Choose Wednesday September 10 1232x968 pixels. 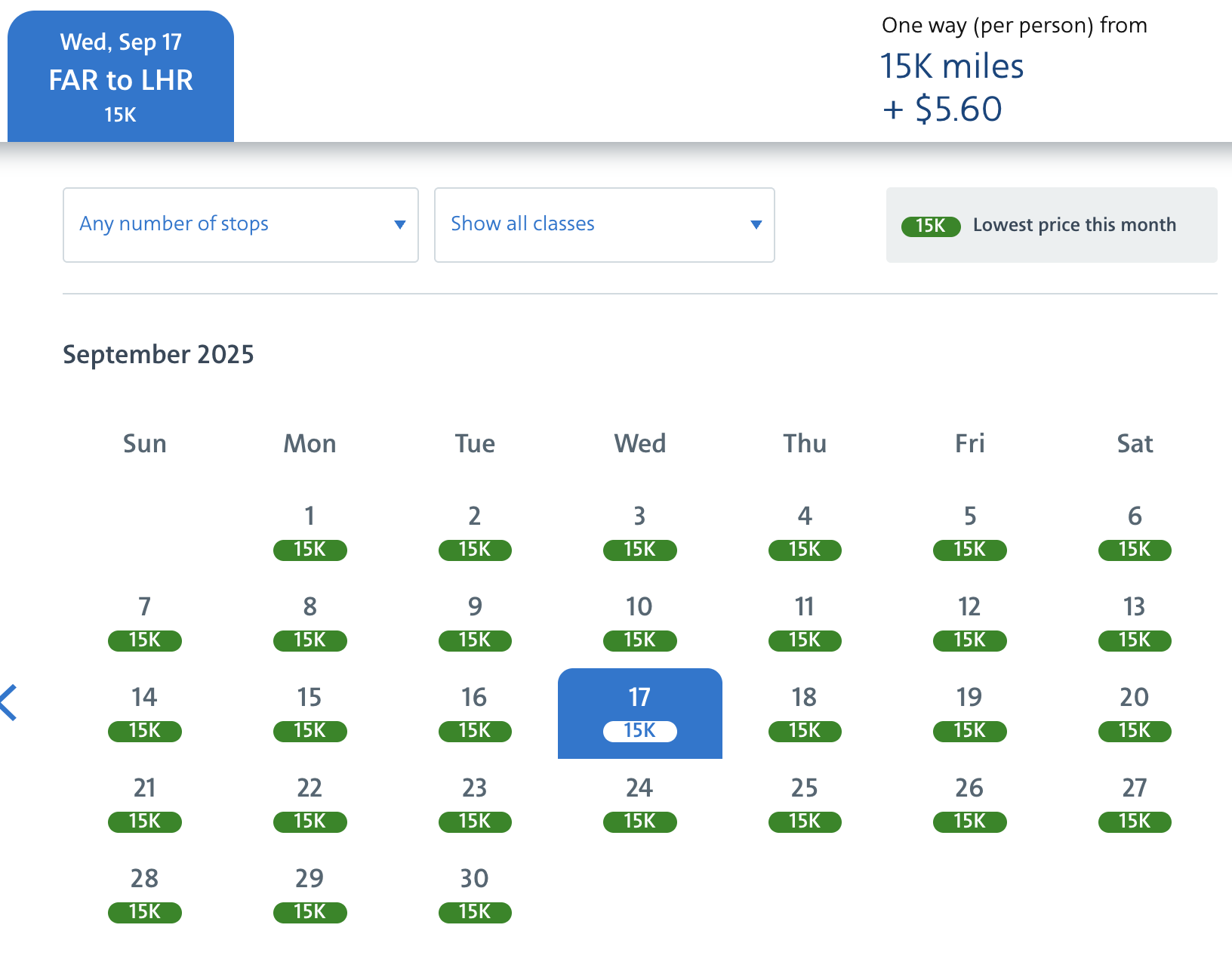pos(640,623)
